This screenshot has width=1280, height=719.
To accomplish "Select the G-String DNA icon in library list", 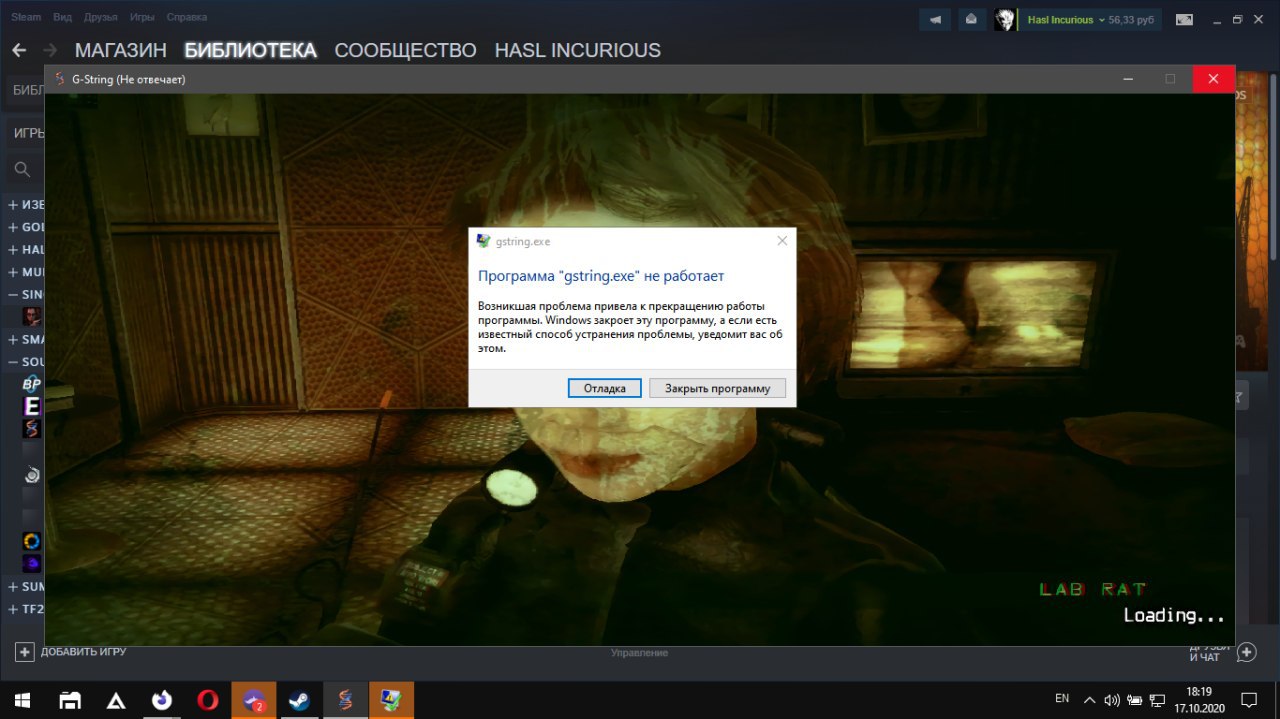I will click(x=32, y=429).
